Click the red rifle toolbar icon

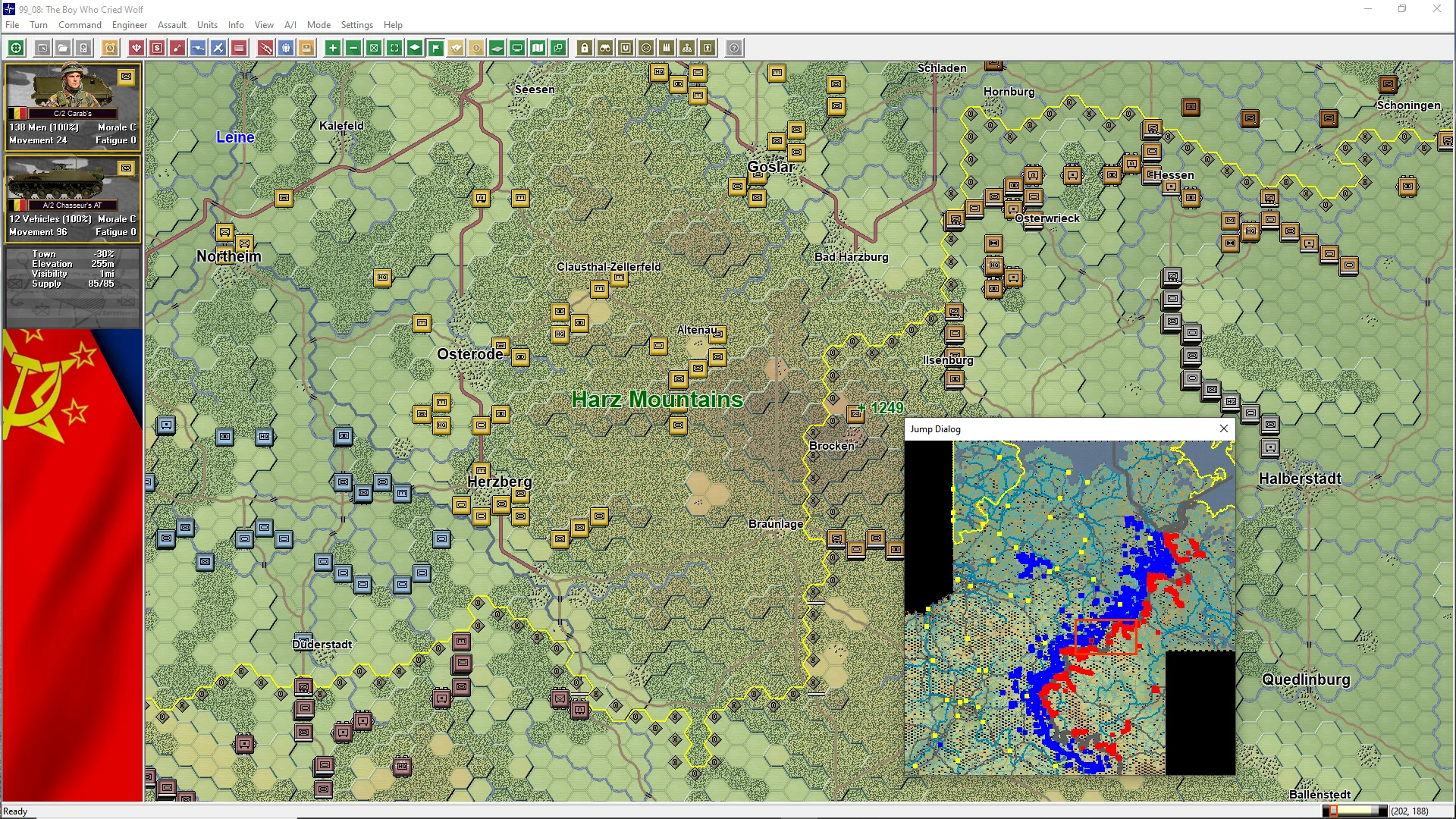coord(265,49)
